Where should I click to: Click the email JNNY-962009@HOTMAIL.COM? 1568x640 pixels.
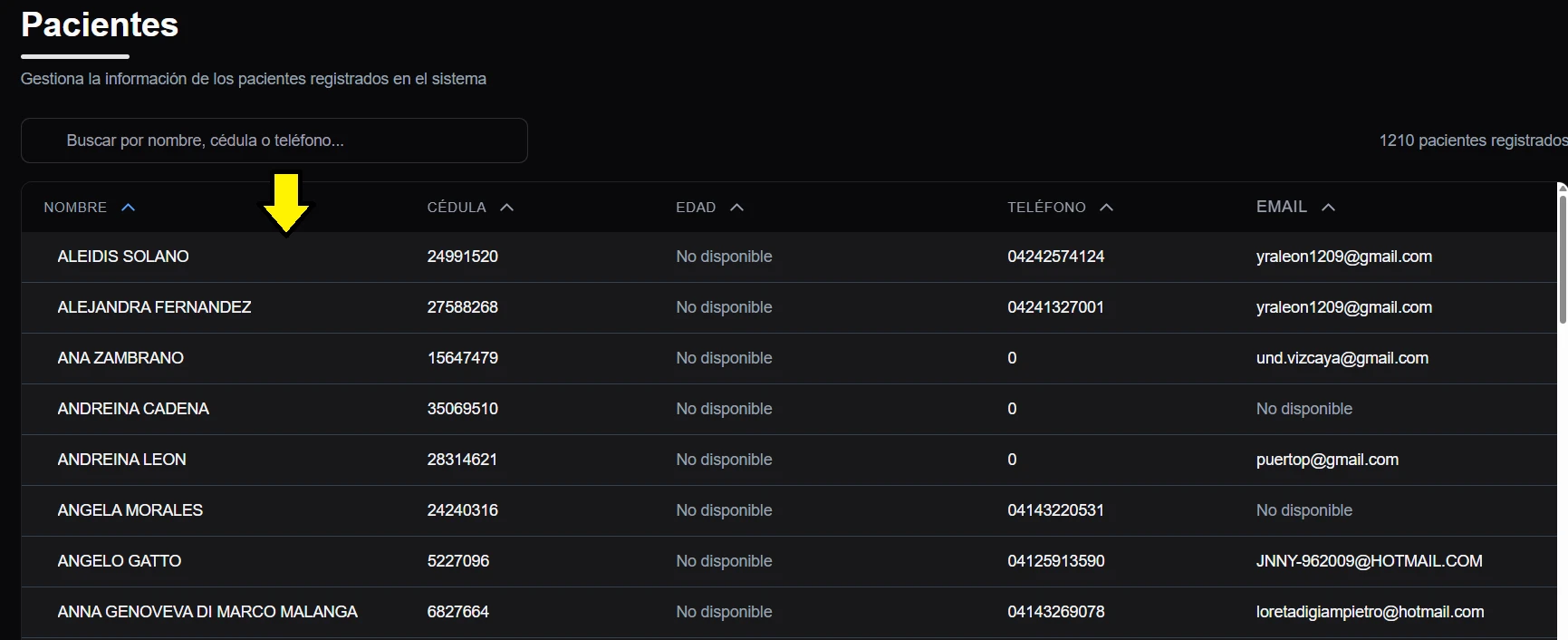(x=1369, y=561)
